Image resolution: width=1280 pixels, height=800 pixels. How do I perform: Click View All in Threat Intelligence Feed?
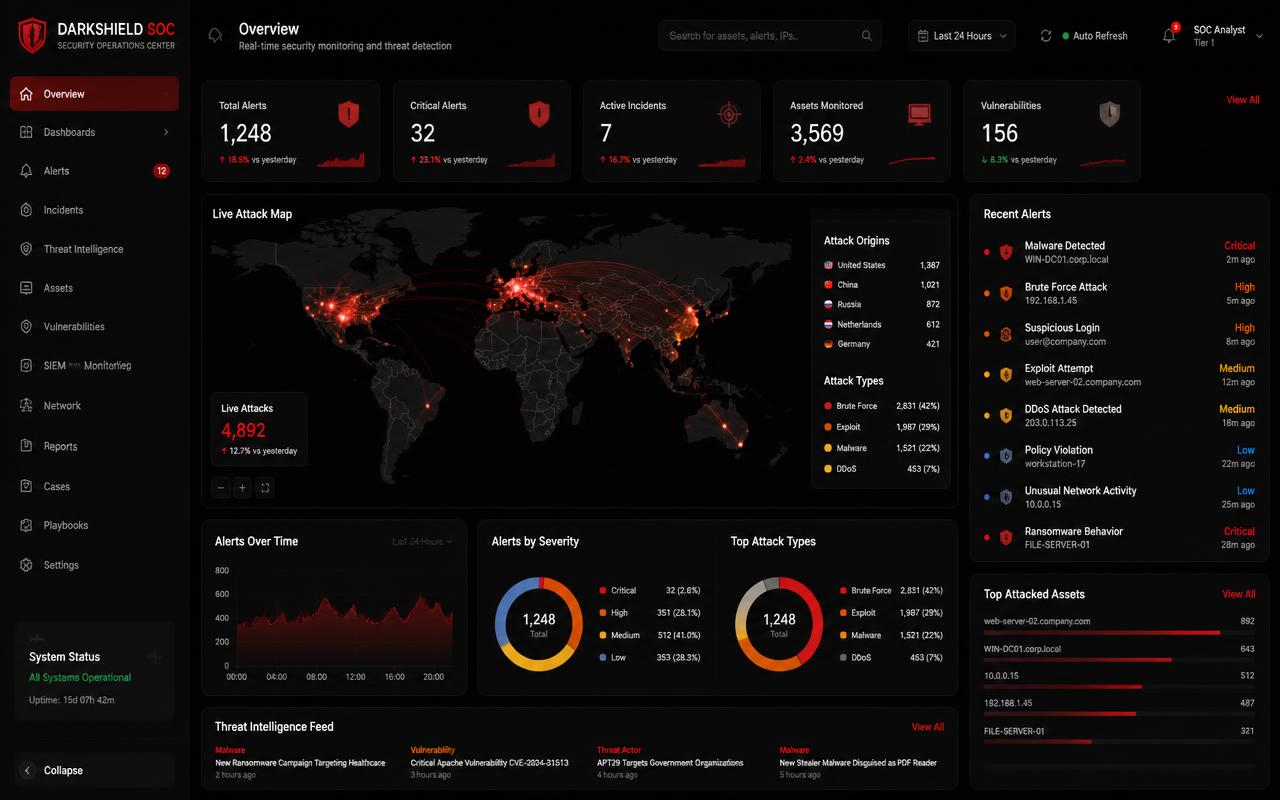pyautogui.click(x=928, y=727)
